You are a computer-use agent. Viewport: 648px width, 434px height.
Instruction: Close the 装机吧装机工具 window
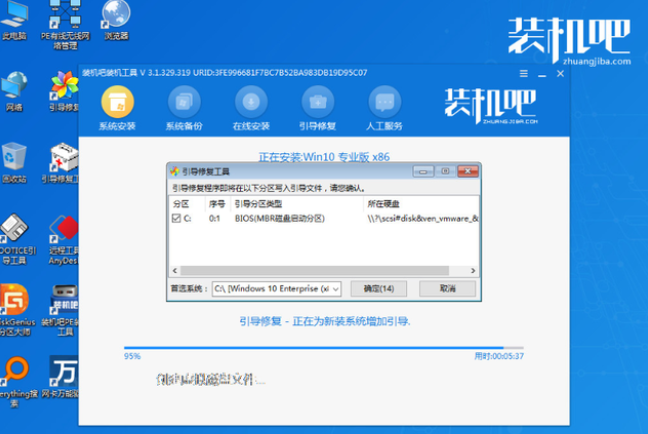(560, 74)
